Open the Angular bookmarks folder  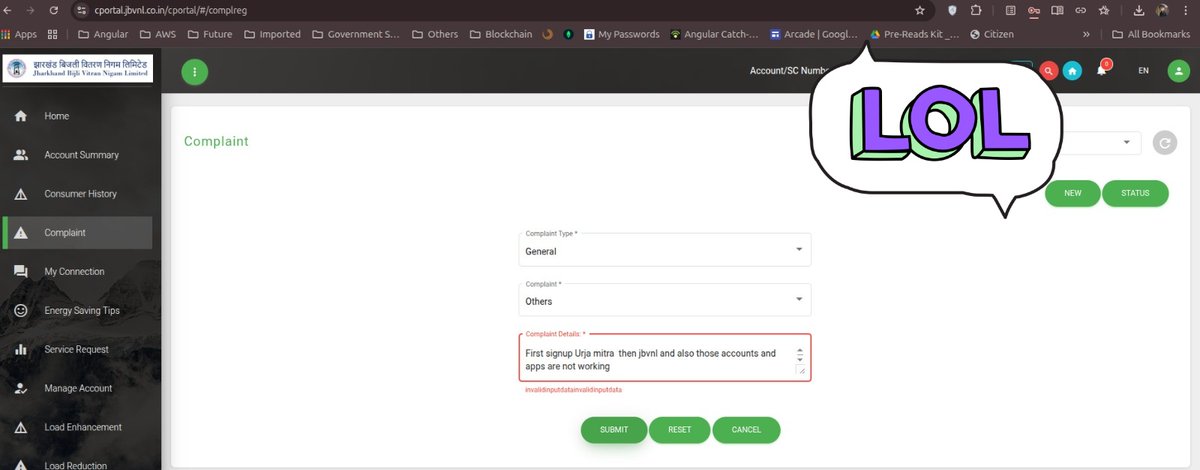(102, 34)
